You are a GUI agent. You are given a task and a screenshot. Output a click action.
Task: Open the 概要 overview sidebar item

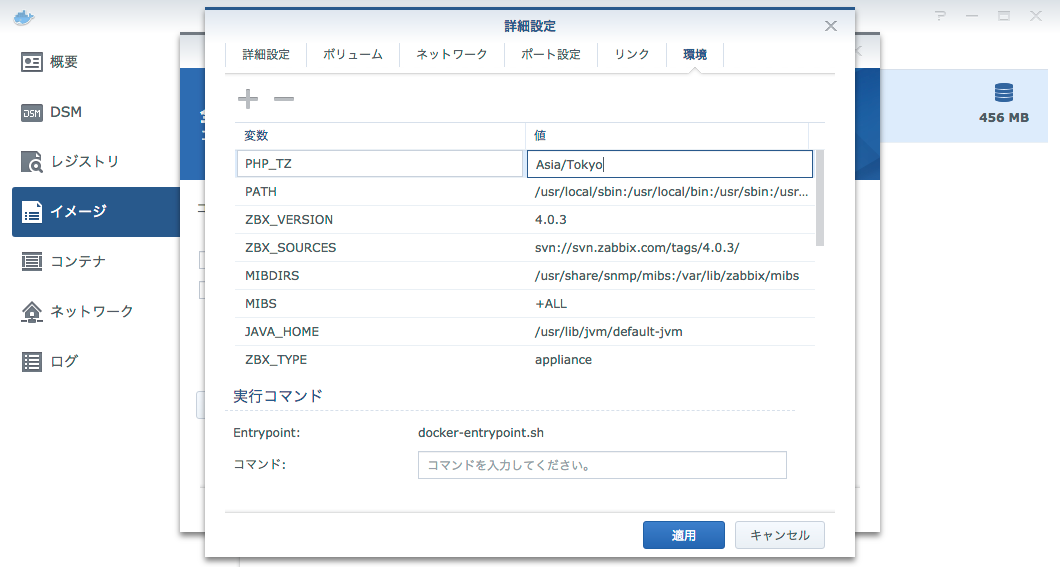[x=96, y=62]
